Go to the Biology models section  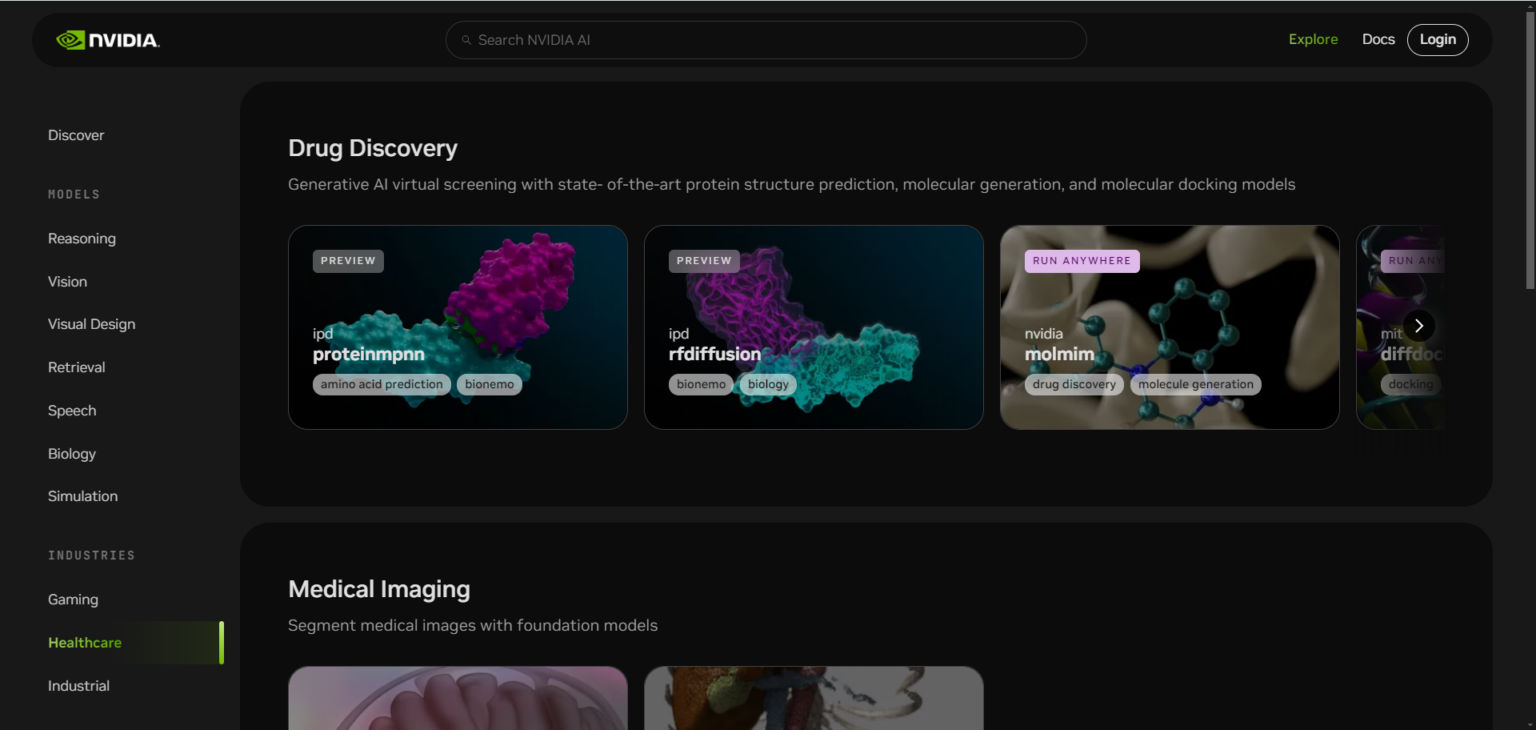(x=72, y=453)
